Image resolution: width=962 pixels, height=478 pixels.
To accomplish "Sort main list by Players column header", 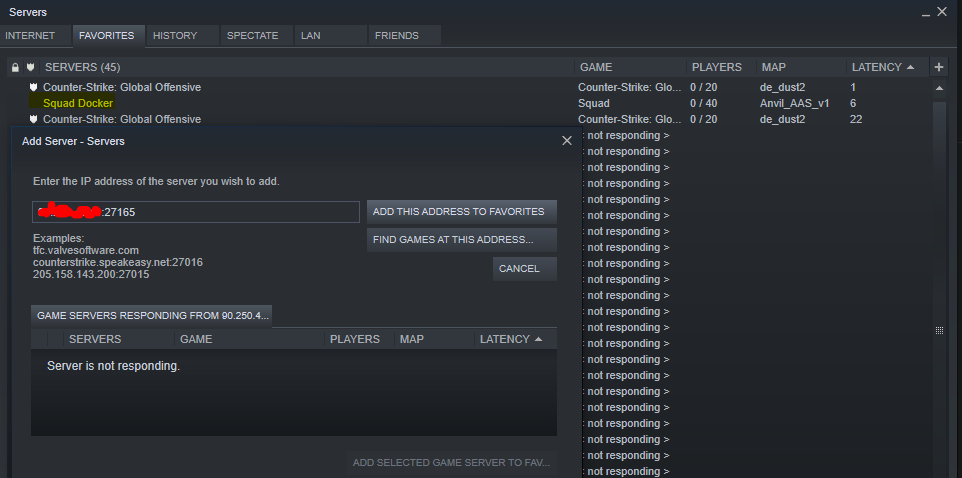I will (x=721, y=67).
